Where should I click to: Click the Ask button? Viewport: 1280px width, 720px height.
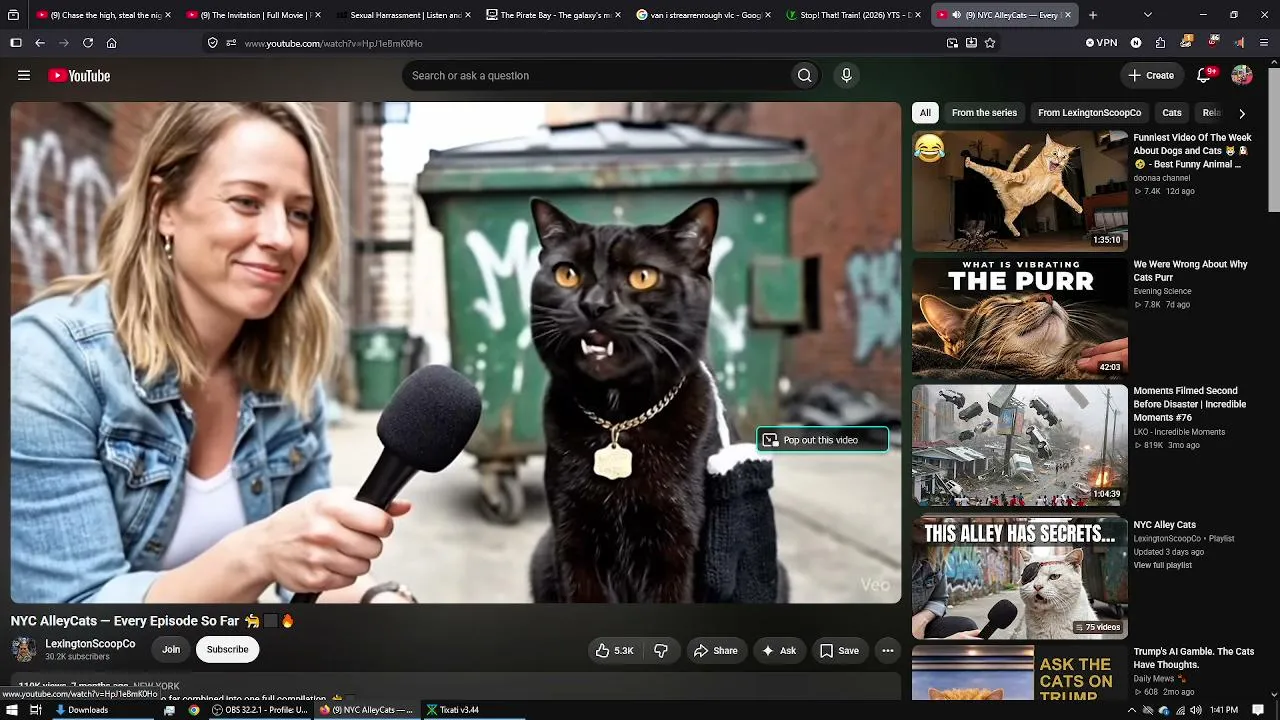[x=779, y=650]
